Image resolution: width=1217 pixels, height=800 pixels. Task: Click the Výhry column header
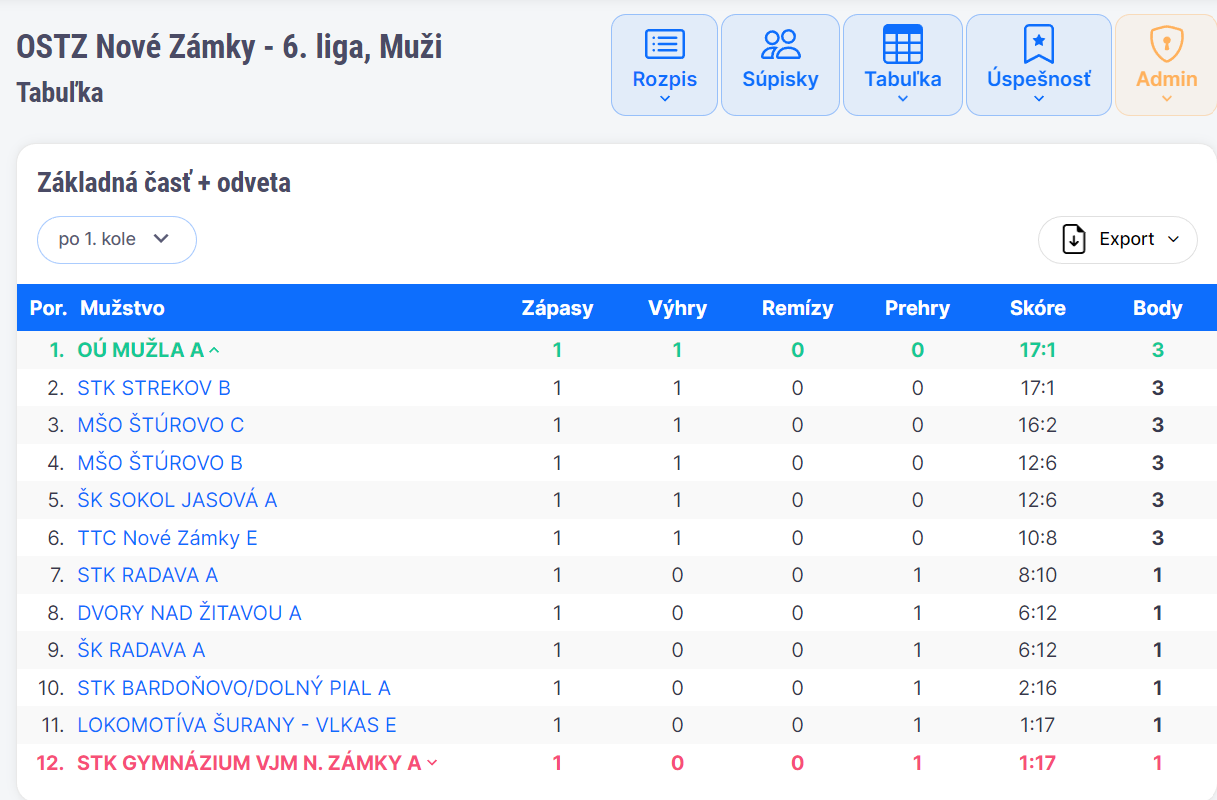(678, 308)
